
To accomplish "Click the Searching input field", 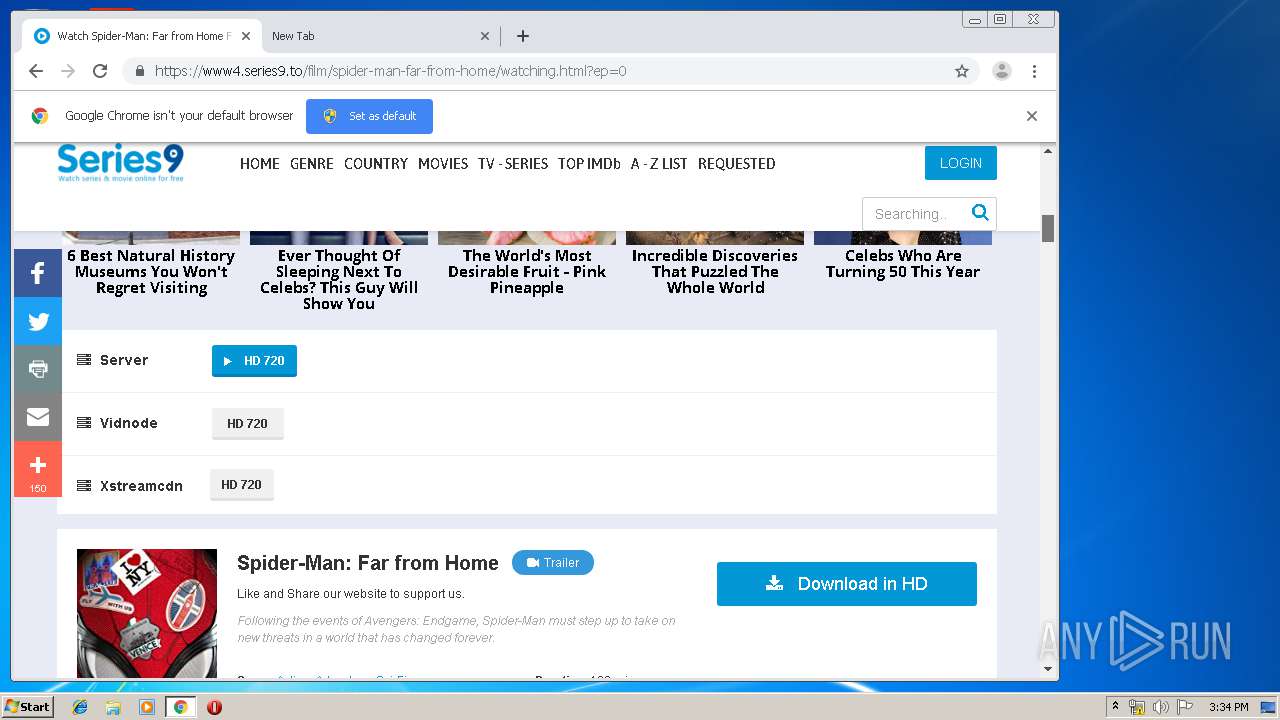I will click(913, 214).
